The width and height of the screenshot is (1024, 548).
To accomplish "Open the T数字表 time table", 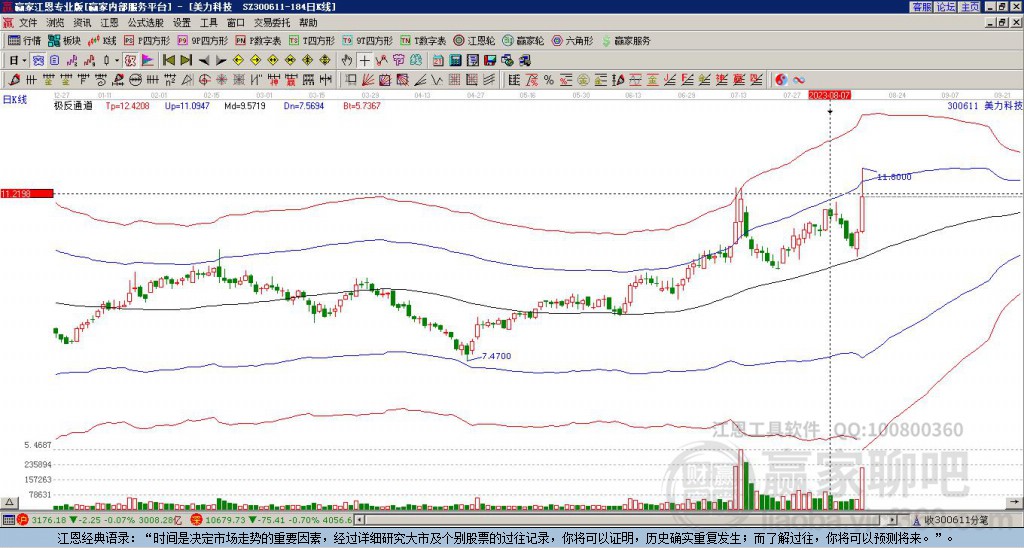I will 423,40.
